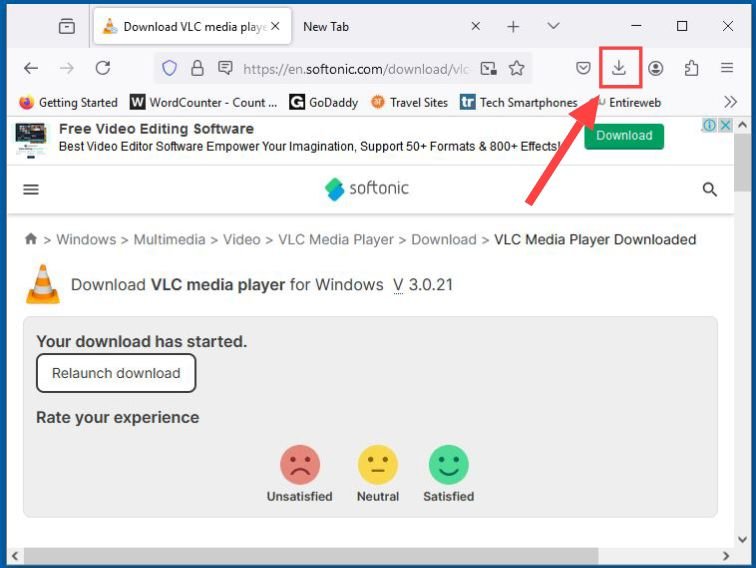Click the horizontal scrollbar thumb
756x568 pixels.
click(x=311, y=556)
